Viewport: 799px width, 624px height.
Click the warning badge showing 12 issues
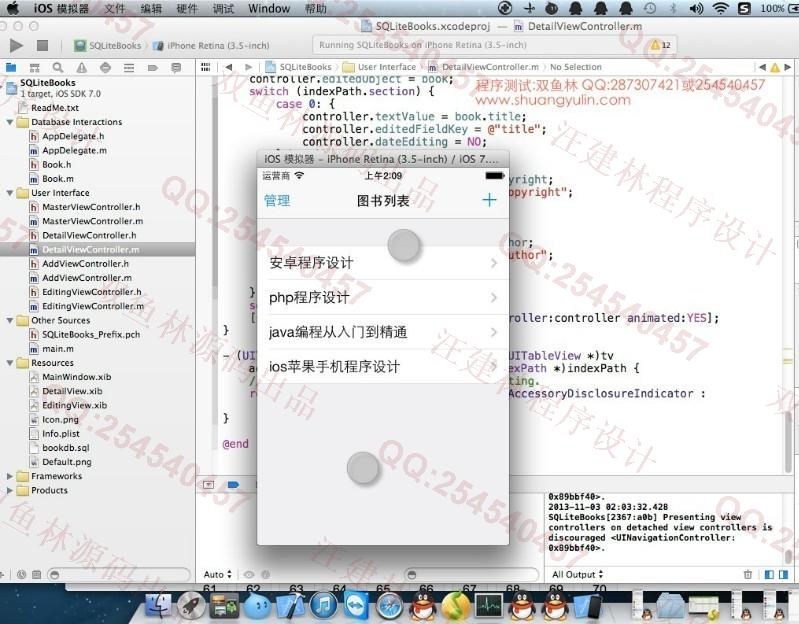pos(660,45)
